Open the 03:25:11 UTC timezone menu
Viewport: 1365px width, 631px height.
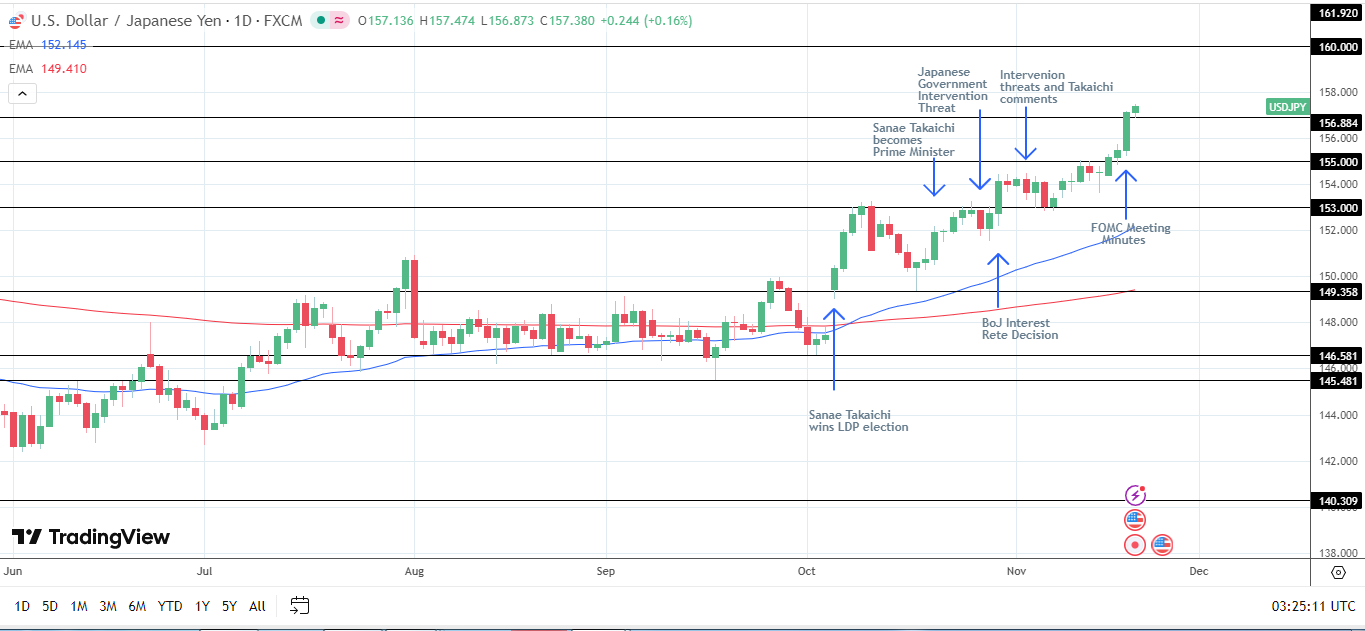(1313, 606)
